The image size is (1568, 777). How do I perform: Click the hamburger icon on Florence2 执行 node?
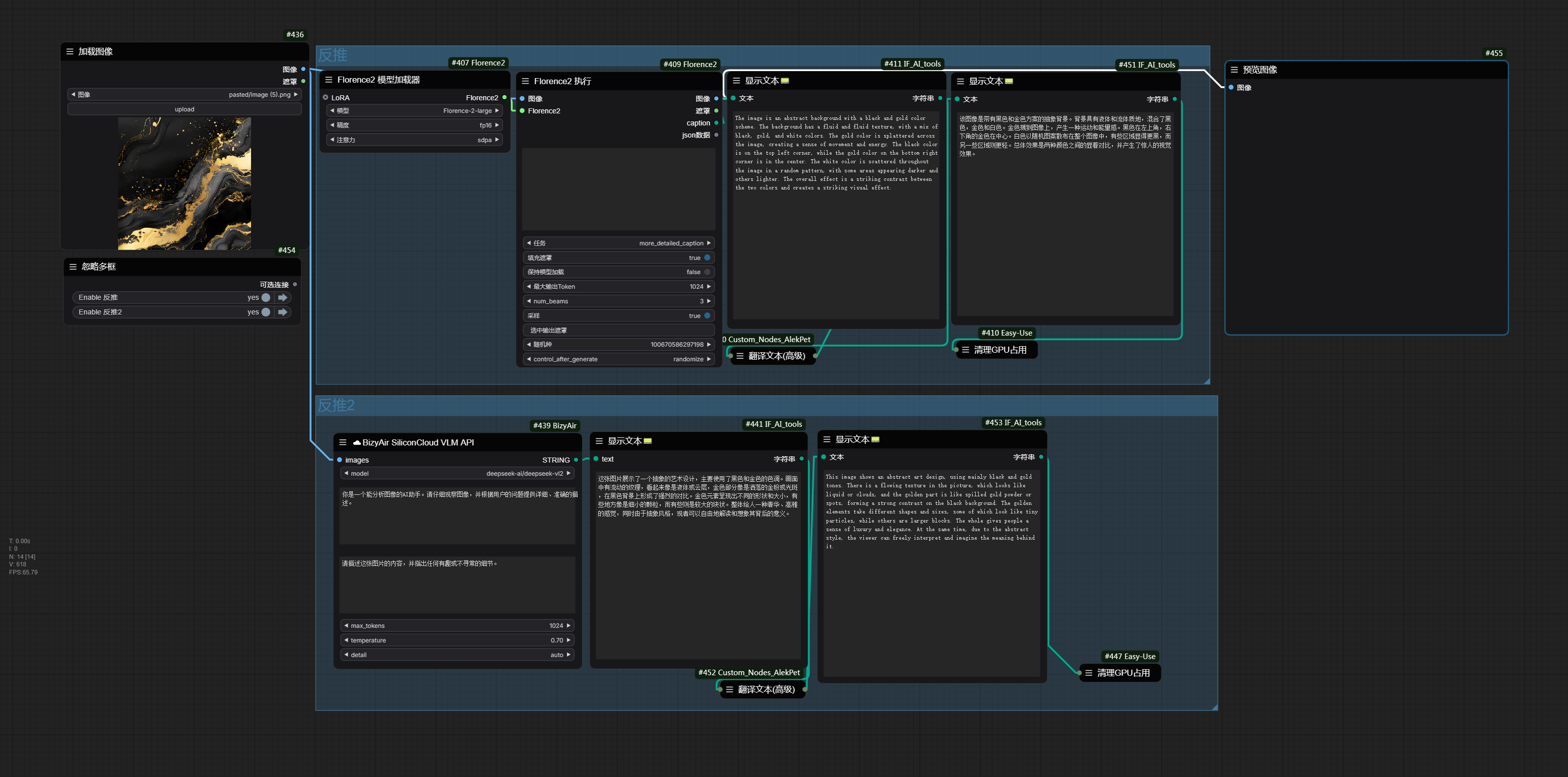(x=525, y=81)
